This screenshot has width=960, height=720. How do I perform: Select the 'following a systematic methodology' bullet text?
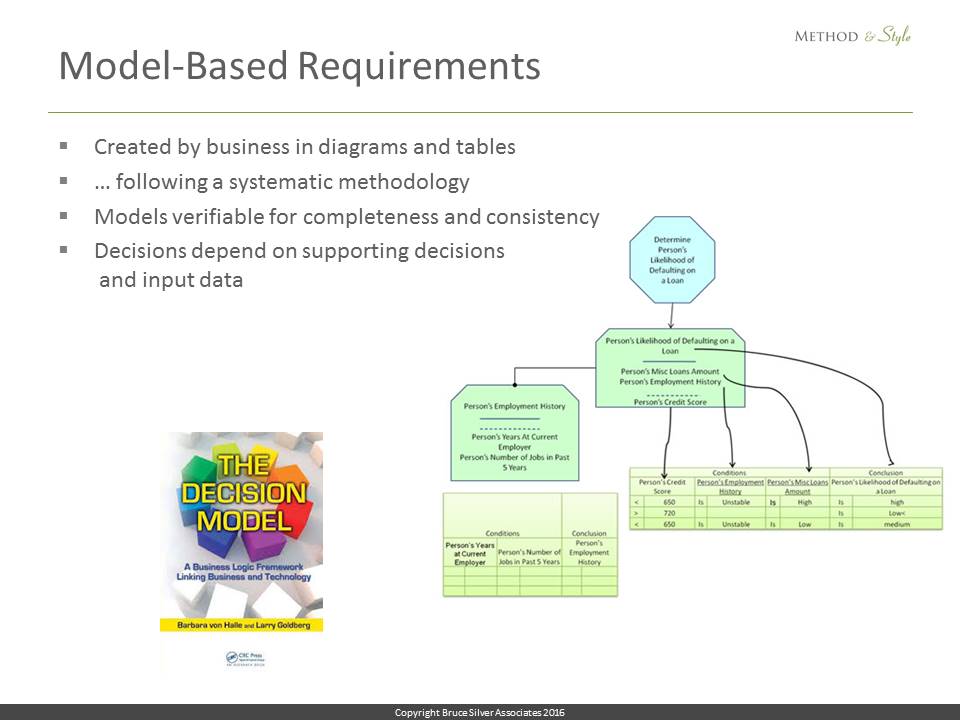tap(281, 182)
